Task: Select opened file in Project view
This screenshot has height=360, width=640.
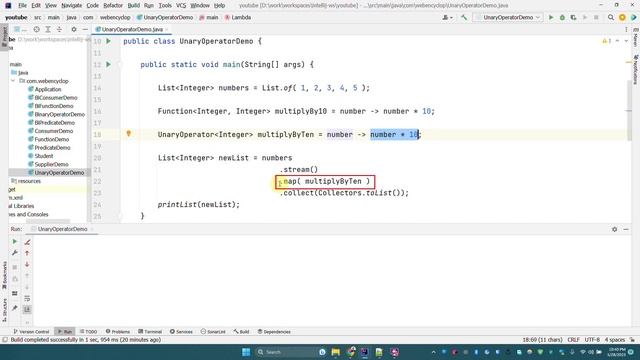Action: tap(36, 29)
